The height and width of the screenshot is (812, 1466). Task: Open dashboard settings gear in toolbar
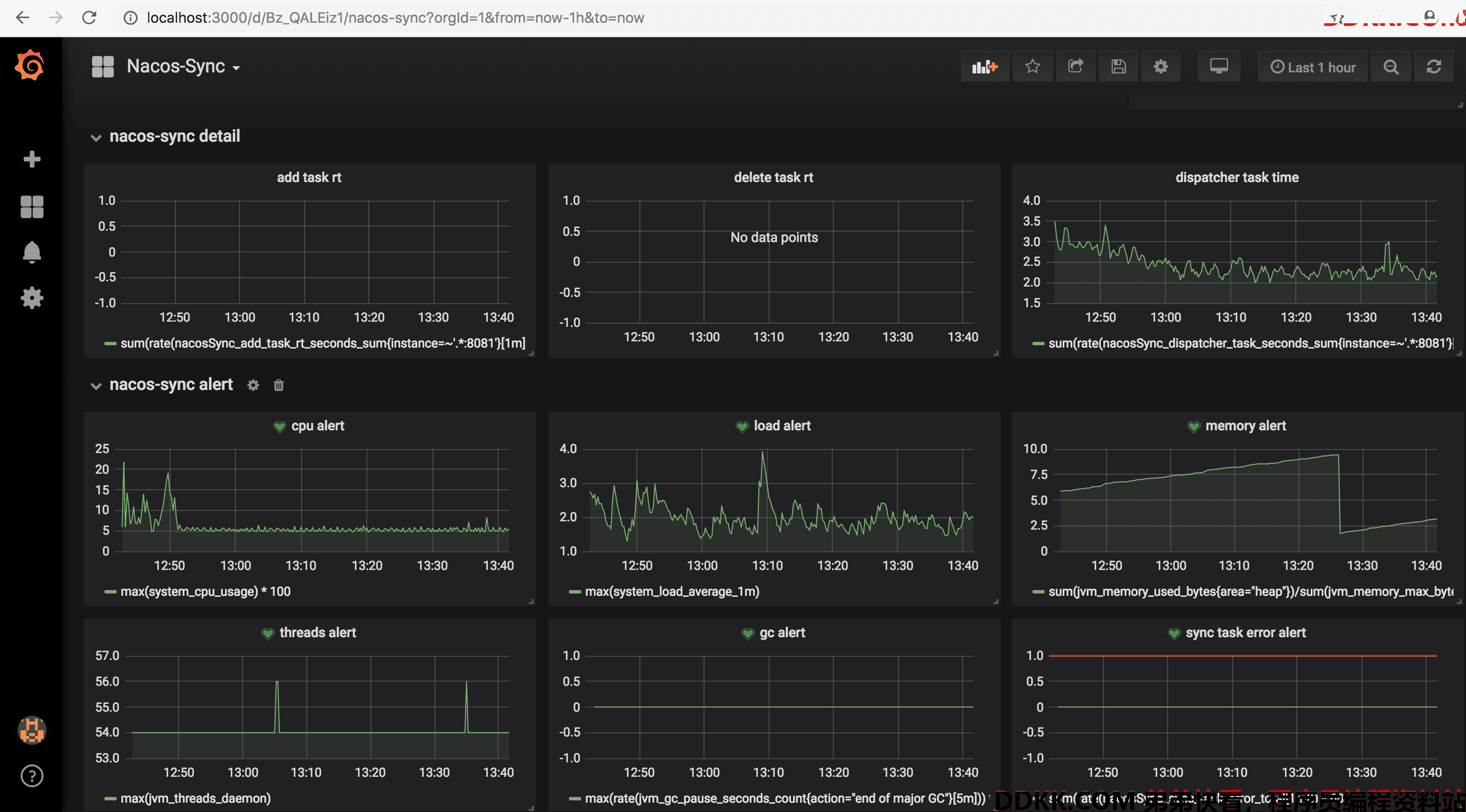pos(1160,67)
